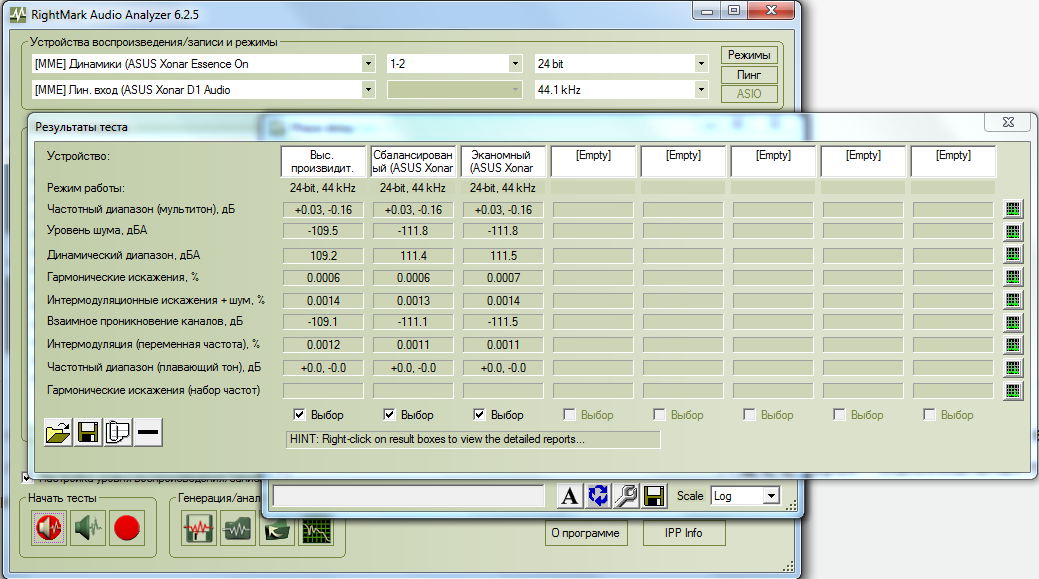Open the graph for Частотный диапазон (мультитон) row
The image size is (1039, 579).
pos(1012,209)
